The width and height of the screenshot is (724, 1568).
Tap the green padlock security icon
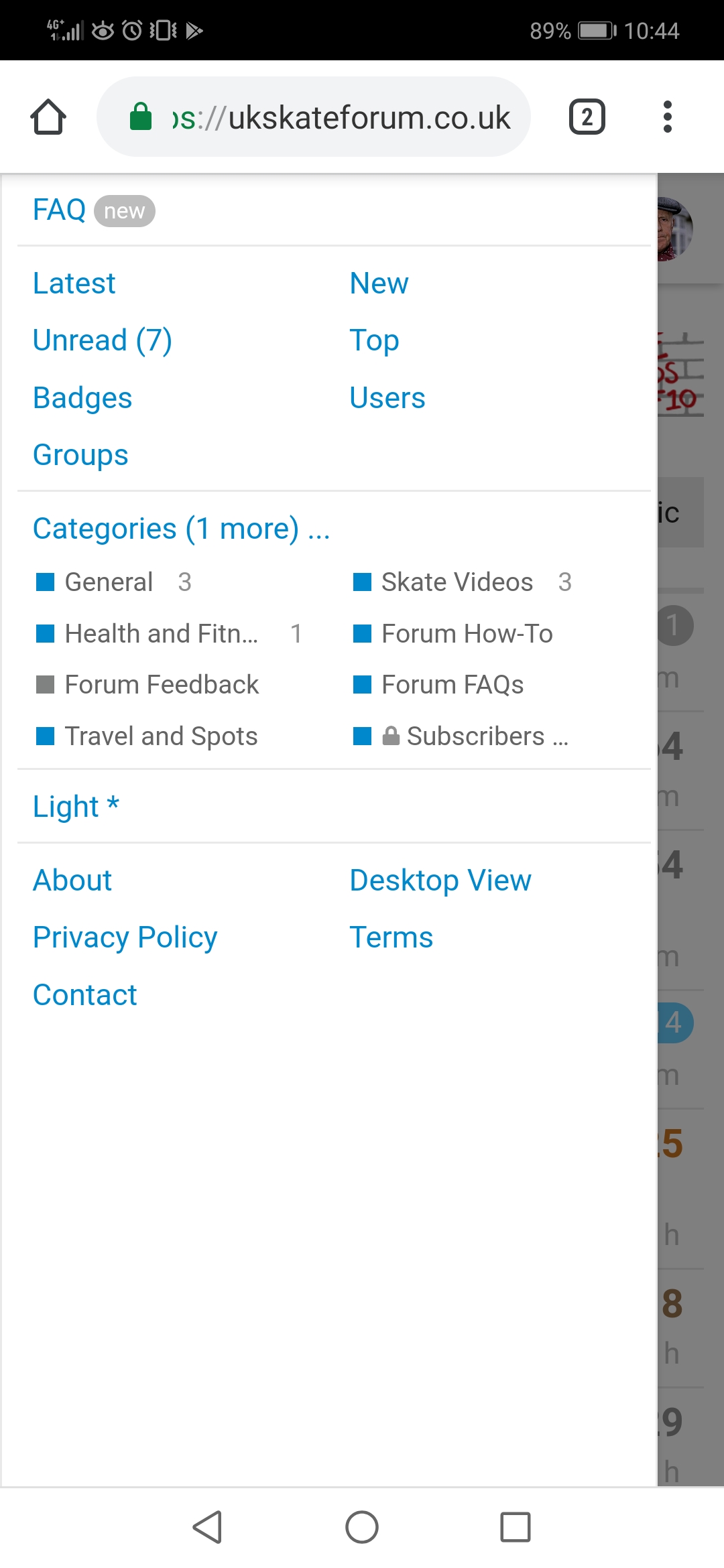[141, 117]
